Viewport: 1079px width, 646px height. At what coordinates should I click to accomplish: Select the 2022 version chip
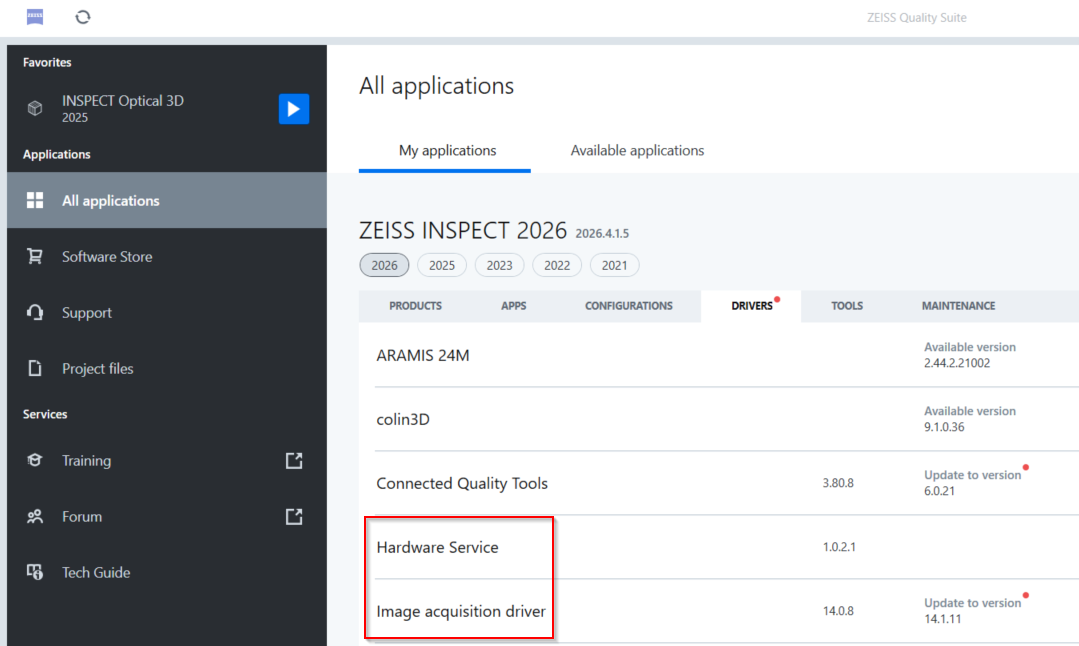click(557, 265)
